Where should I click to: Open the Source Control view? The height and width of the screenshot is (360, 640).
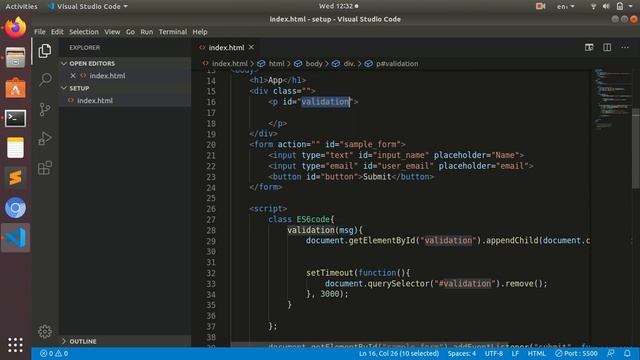(45, 109)
